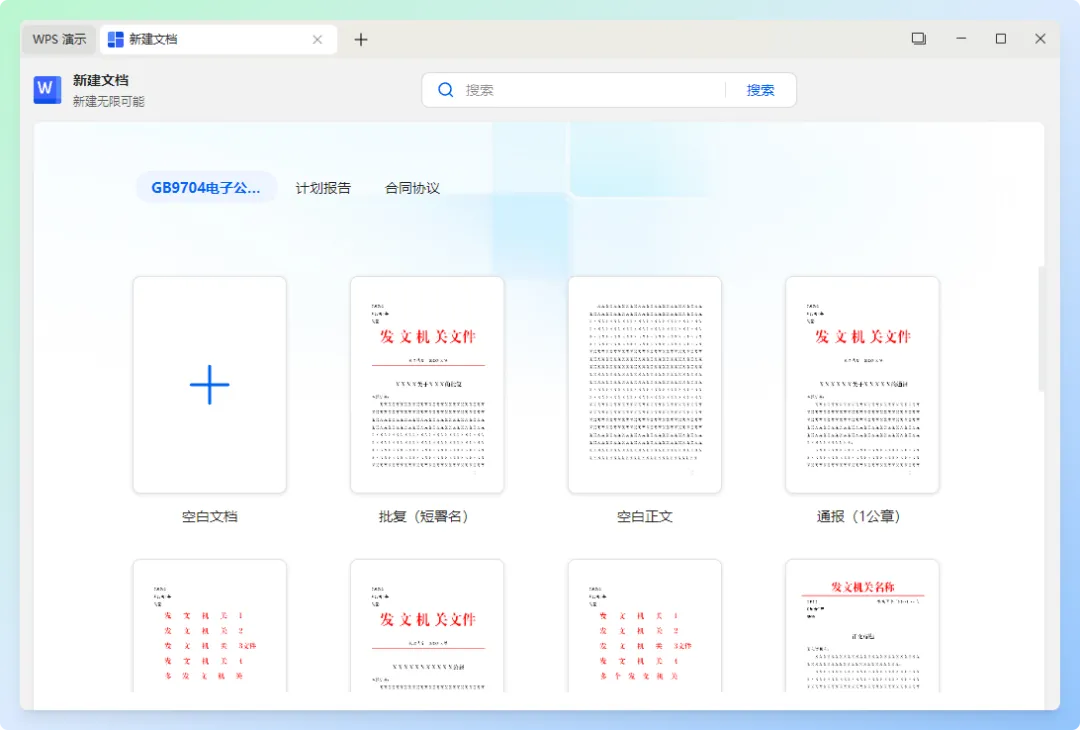Switch to the 计划报告 category
This screenshot has height=730, width=1080.
[323, 187]
